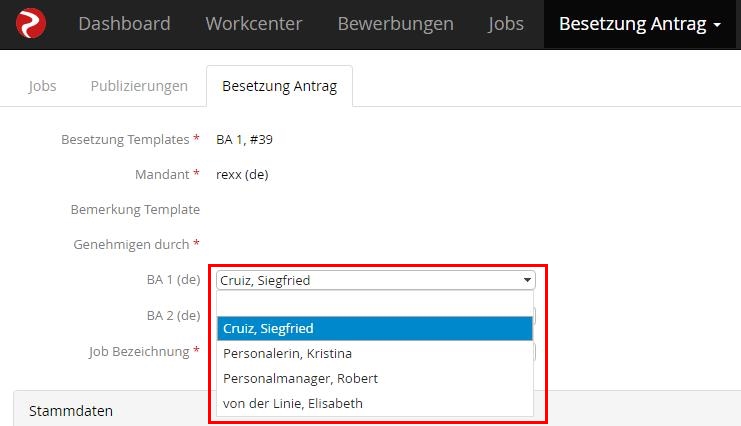The width and height of the screenshot is (741, 426).
Task: Click the rexx logo icon
Action: click(31, 24)
